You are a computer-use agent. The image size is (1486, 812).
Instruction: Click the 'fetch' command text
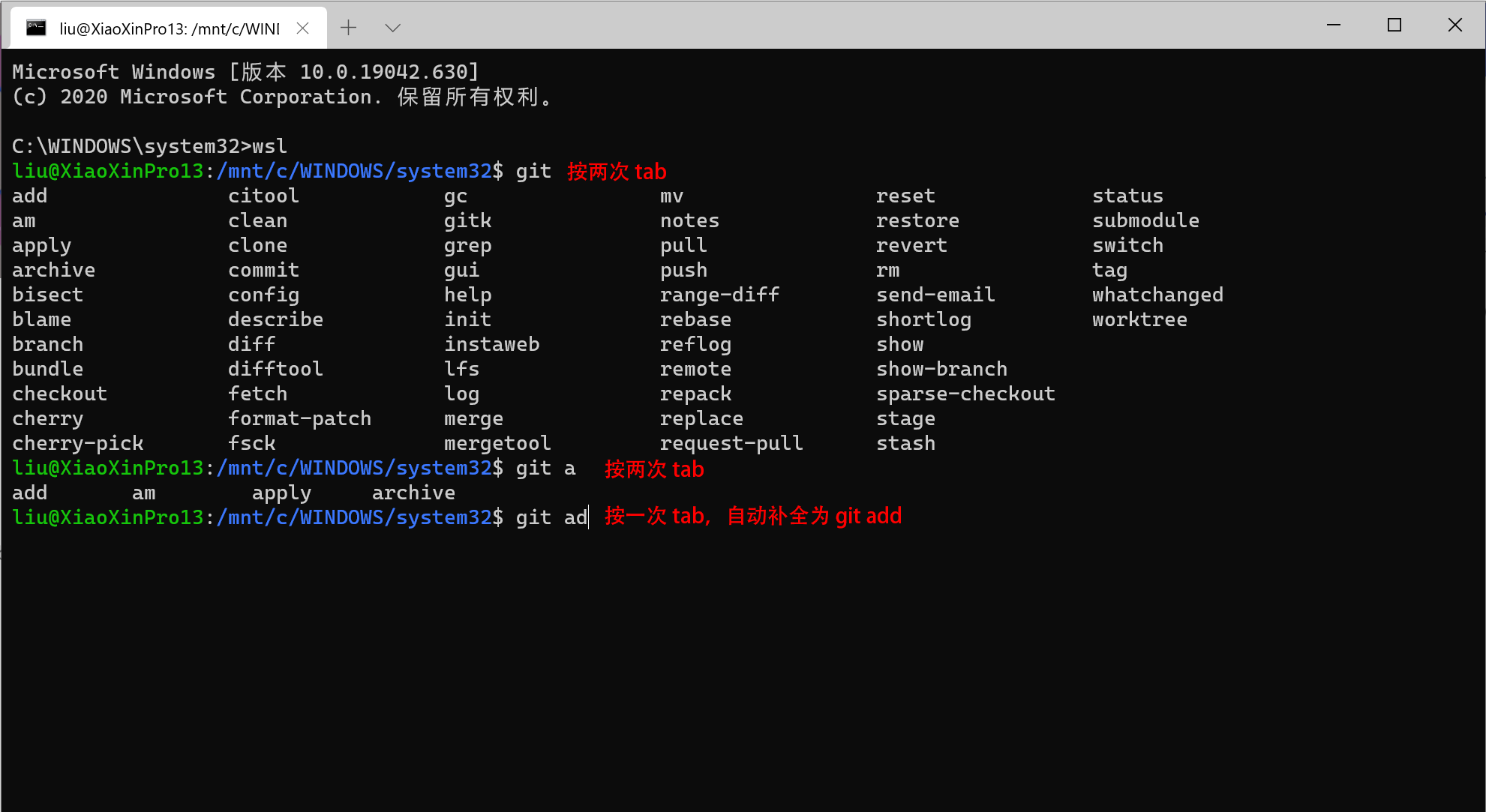258,394
